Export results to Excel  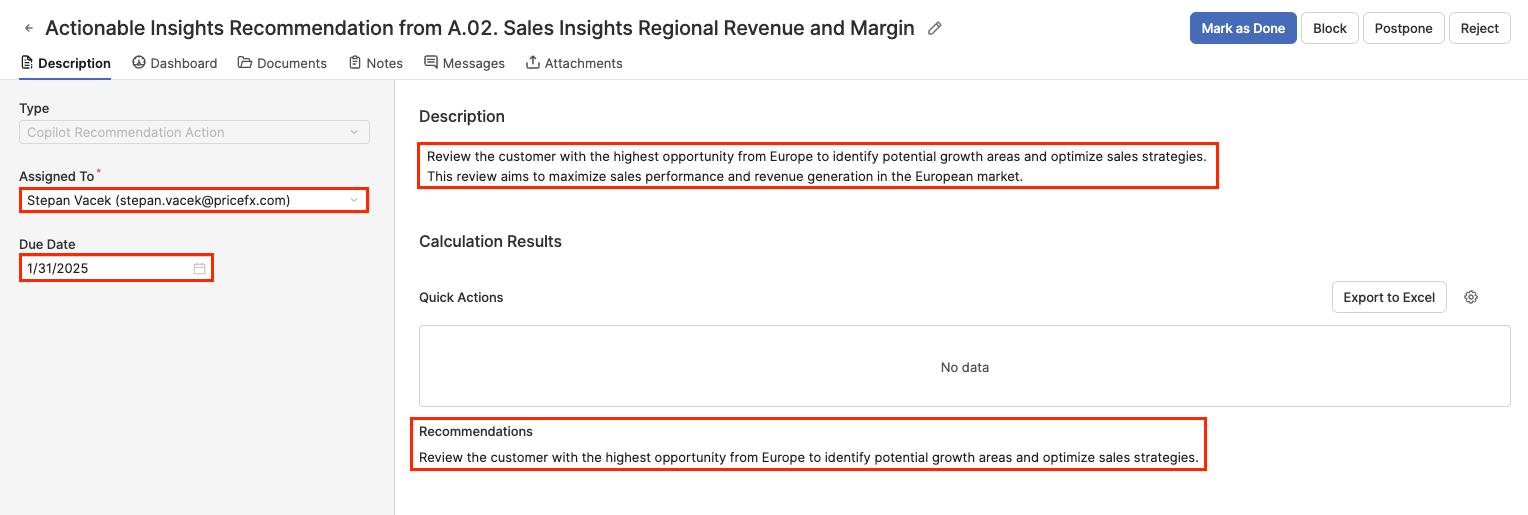coord(1389,297)
